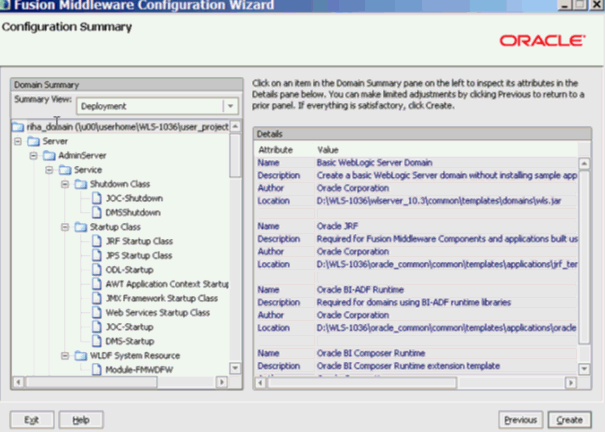This screenshot has width=605, height=432.
Task: Click domain tree horizontal scroll left arrow
Action: pos(18,382)
